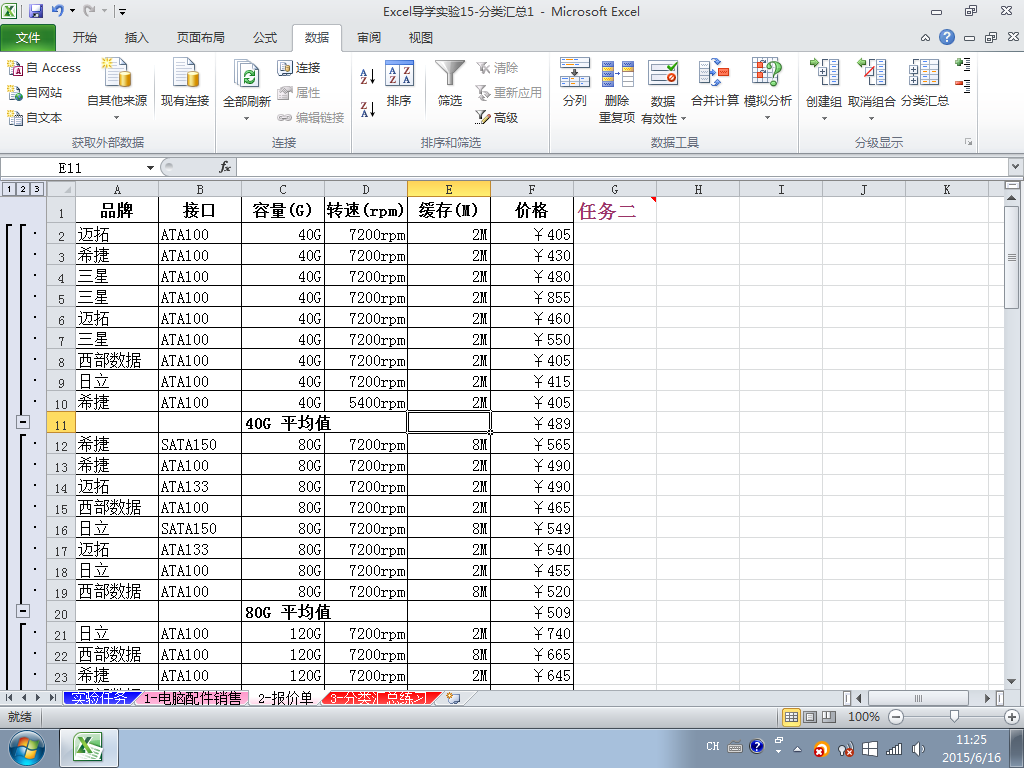Customize Quick Access Toolbar dropdown
The width and height of the screenshot is (1024, 768).
pyautogui.click(x=122, y=12)
